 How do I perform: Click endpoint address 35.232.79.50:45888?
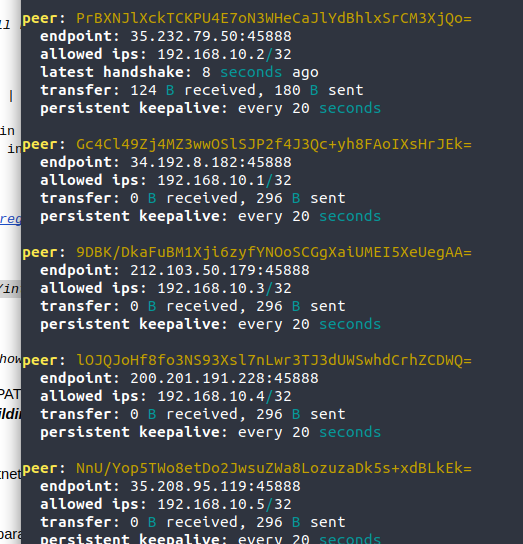click(x=211, y=36)
